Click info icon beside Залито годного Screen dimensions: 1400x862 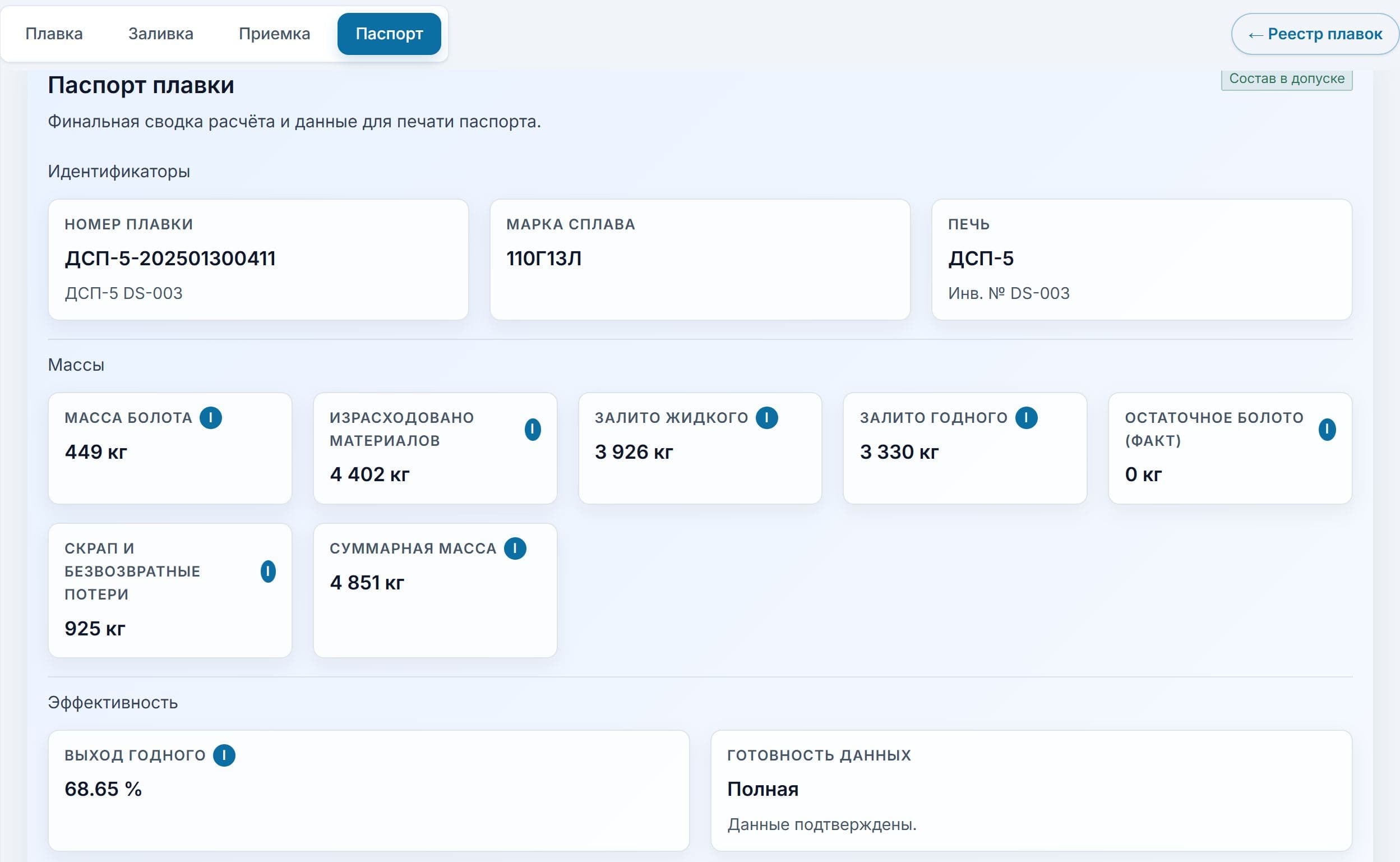tap(1026, 417)
